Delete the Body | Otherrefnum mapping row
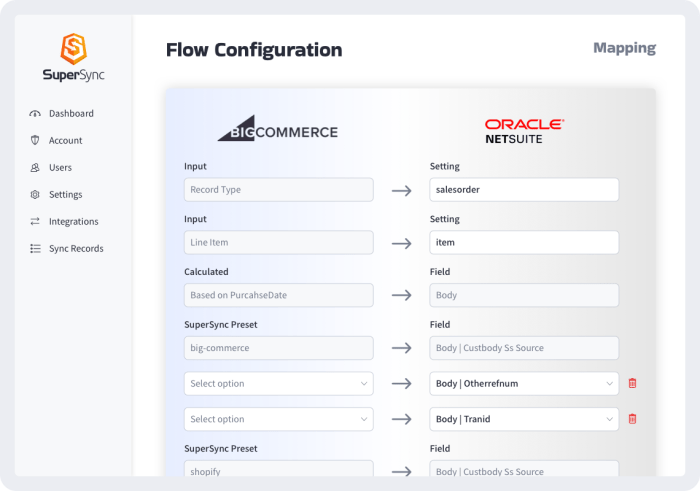This screenshot has height=491, width=700. [632, 383]
